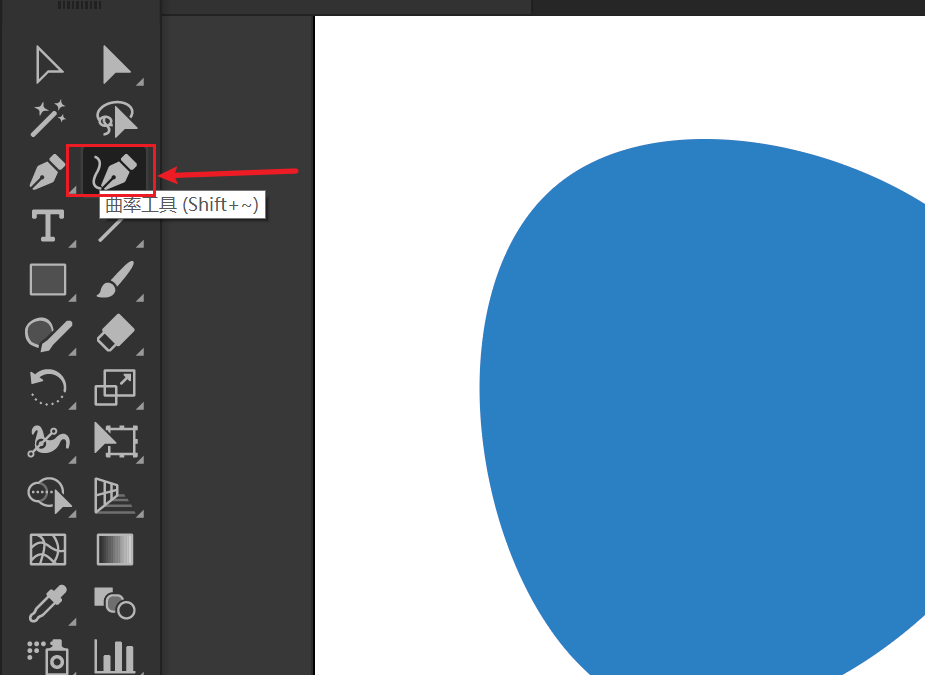The width and height of the screenshot is (925, 675).
Task: Select the Lasso tool
Action: click(116, 119)
